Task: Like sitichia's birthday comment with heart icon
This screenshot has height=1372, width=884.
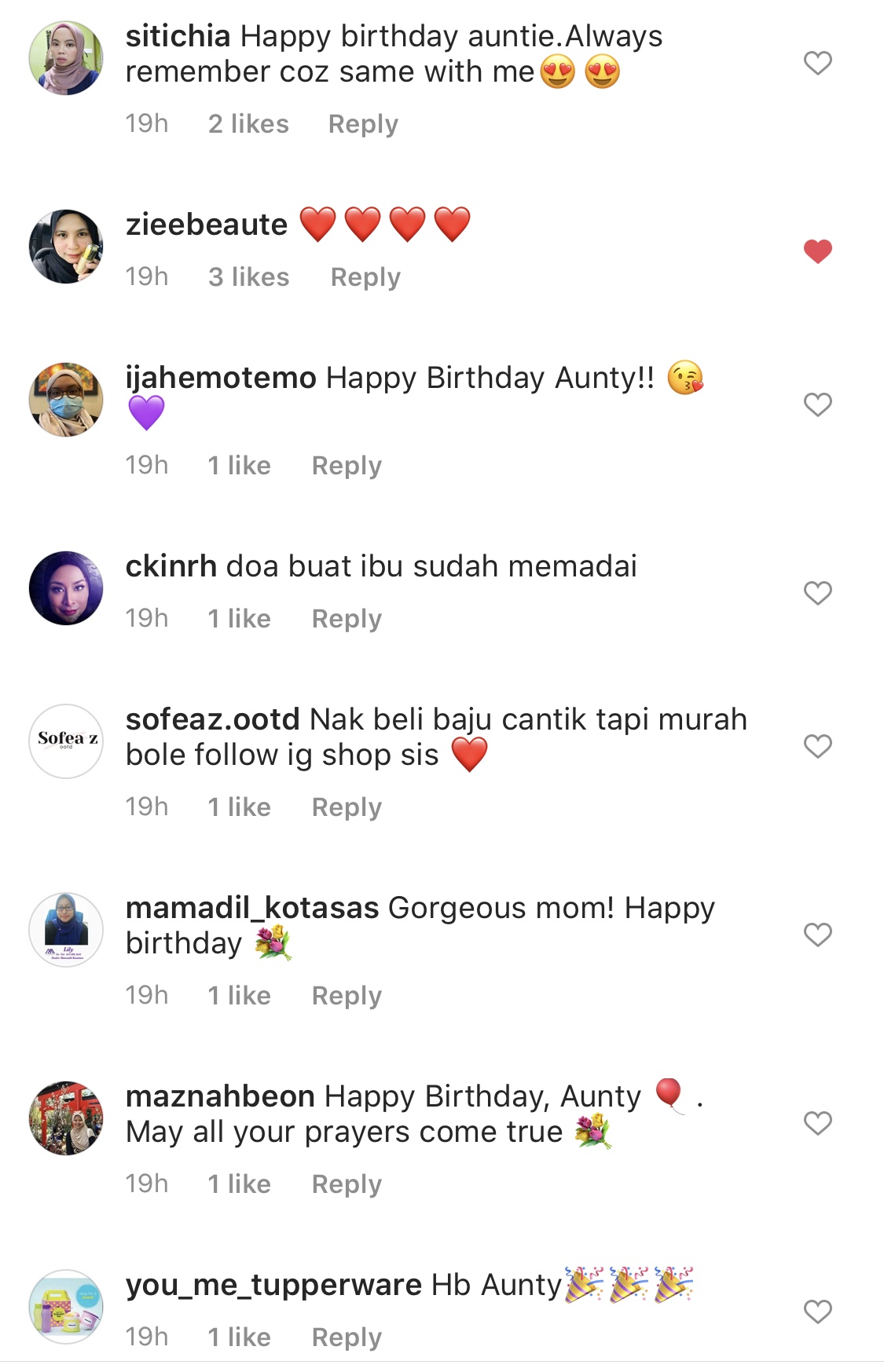Action: click(817, 63)
